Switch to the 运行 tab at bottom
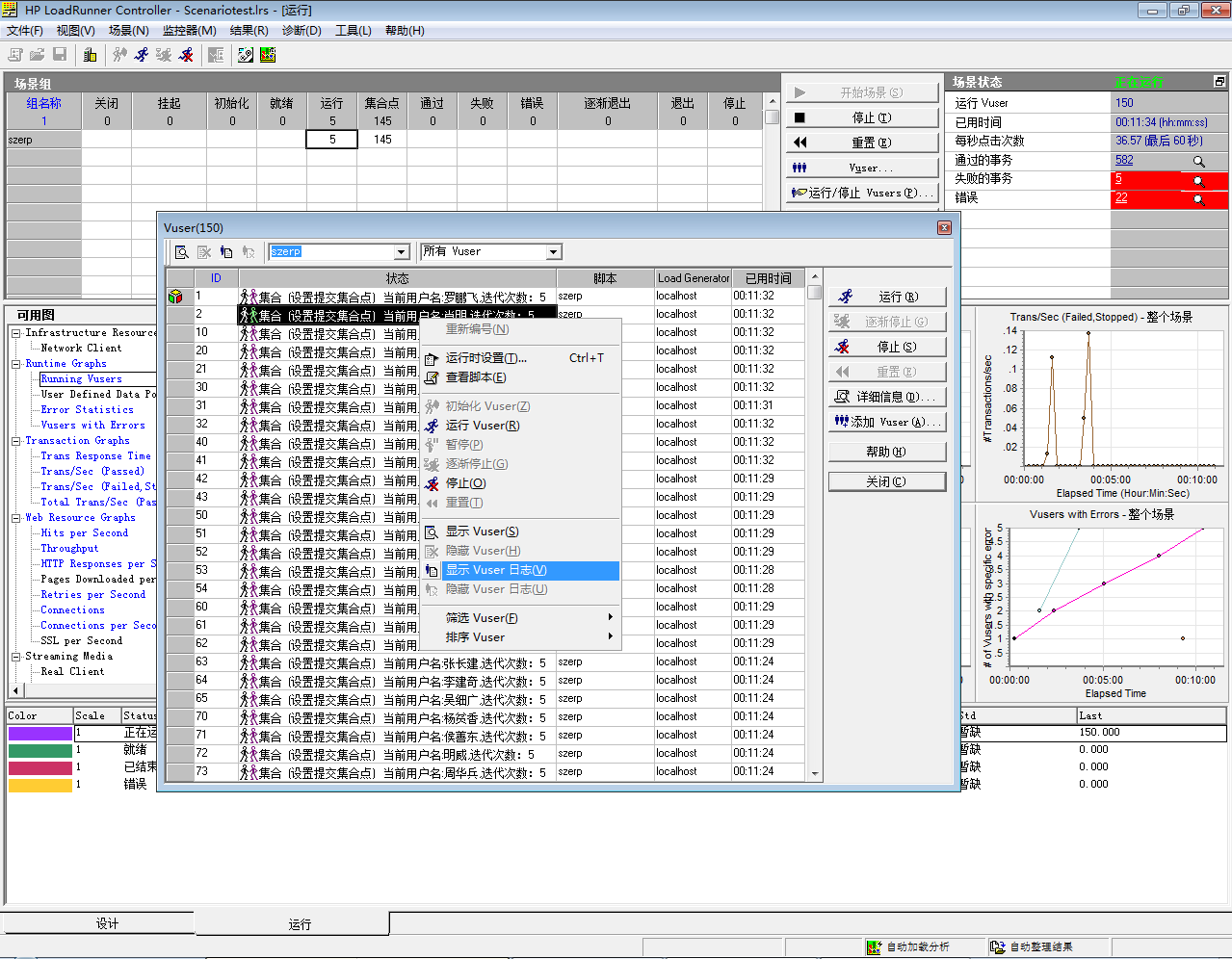 click(x=293, y=924)
